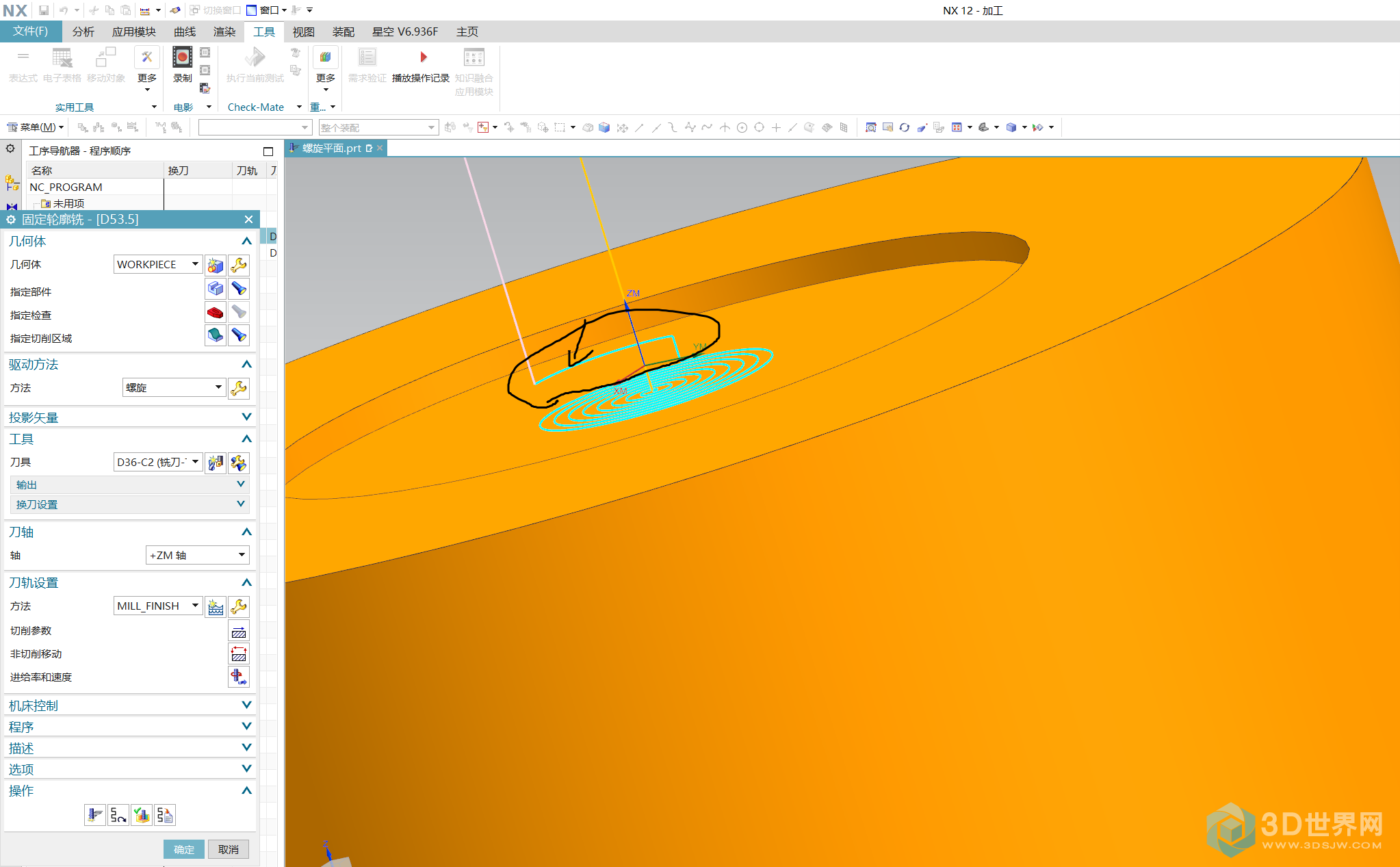The image size is (1400, 867).
Task: Click the new geometry icon next to WORKPIECE
Action: click(x=216, y=265)
